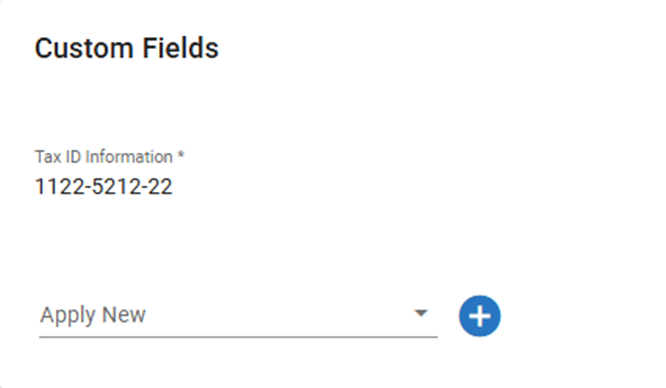Apply selected custom field using plus button

480,316
